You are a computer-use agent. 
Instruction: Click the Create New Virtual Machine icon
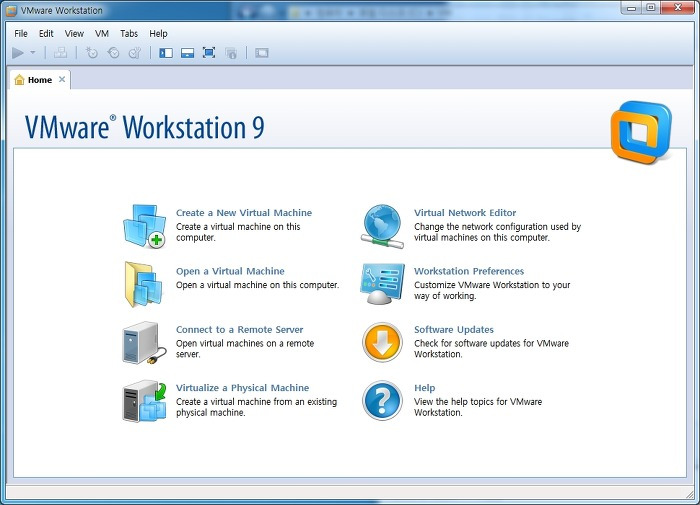(x=145, y=226)
